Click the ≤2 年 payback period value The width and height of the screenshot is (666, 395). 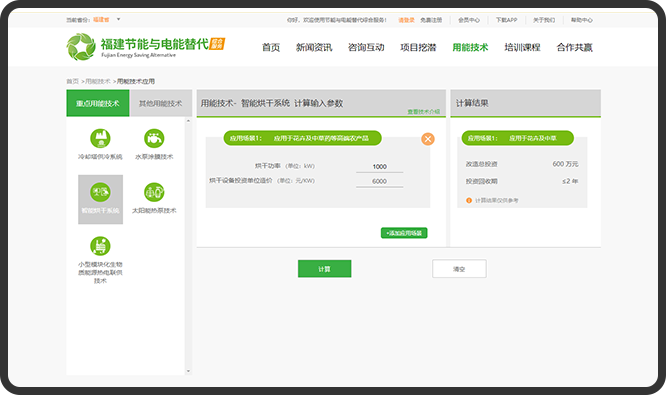570,181
